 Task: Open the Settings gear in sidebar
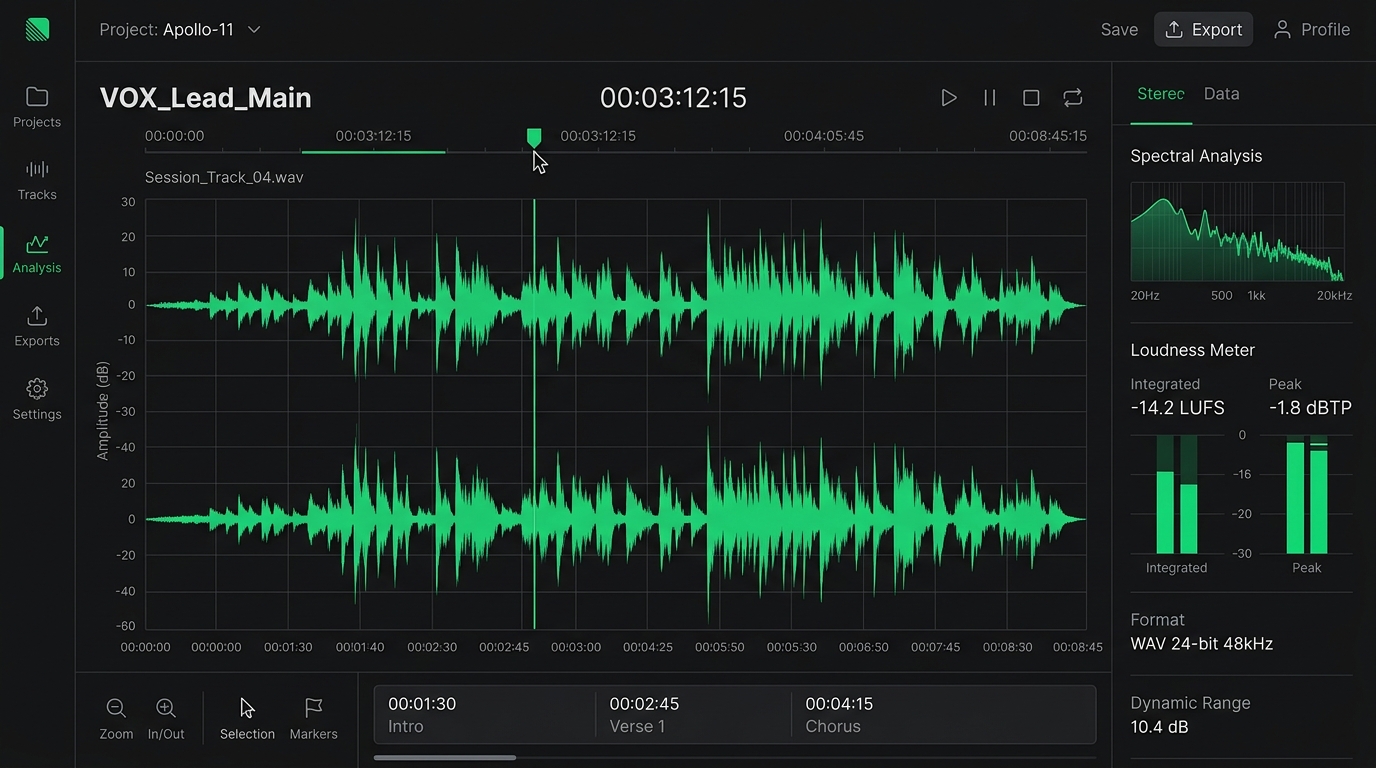(x=37, y=400)
